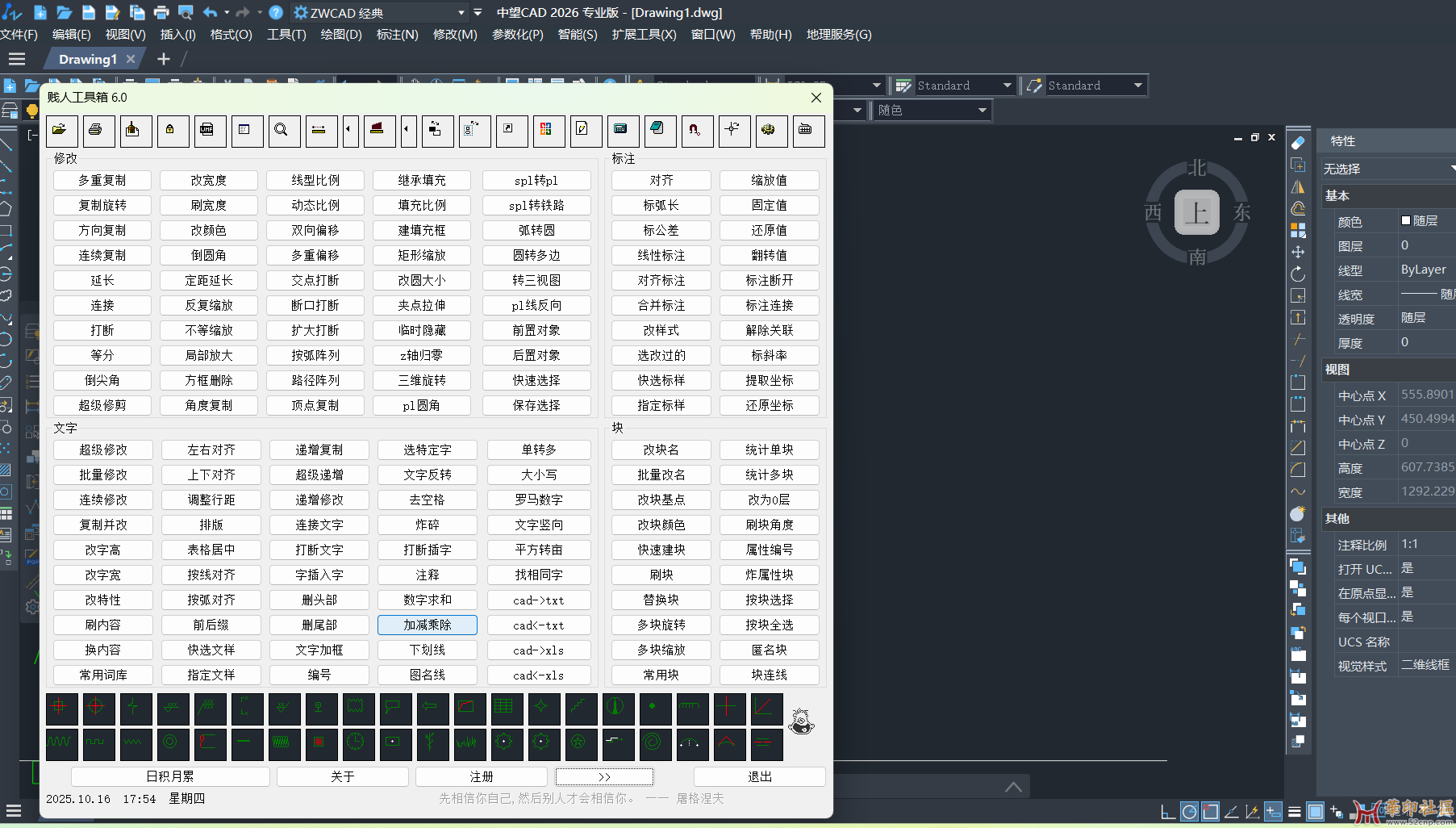
Task: Click the 退出 button in the toolbox
Action: click(x=759, y=776)
